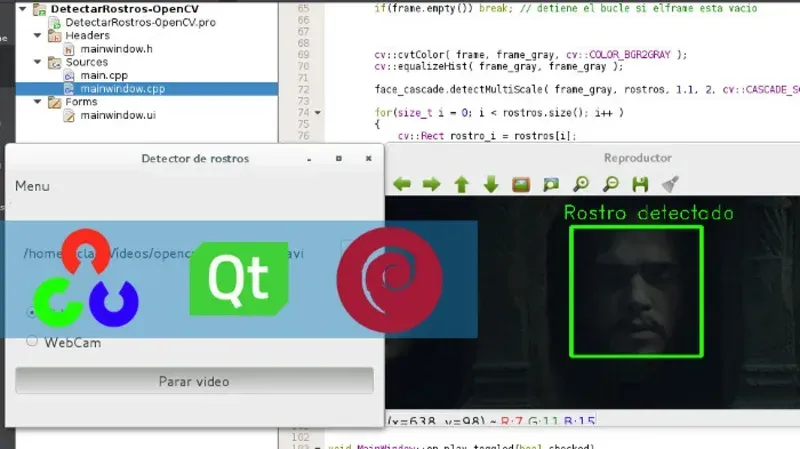Click the fit-to-window zoom icon

point(551,184)
